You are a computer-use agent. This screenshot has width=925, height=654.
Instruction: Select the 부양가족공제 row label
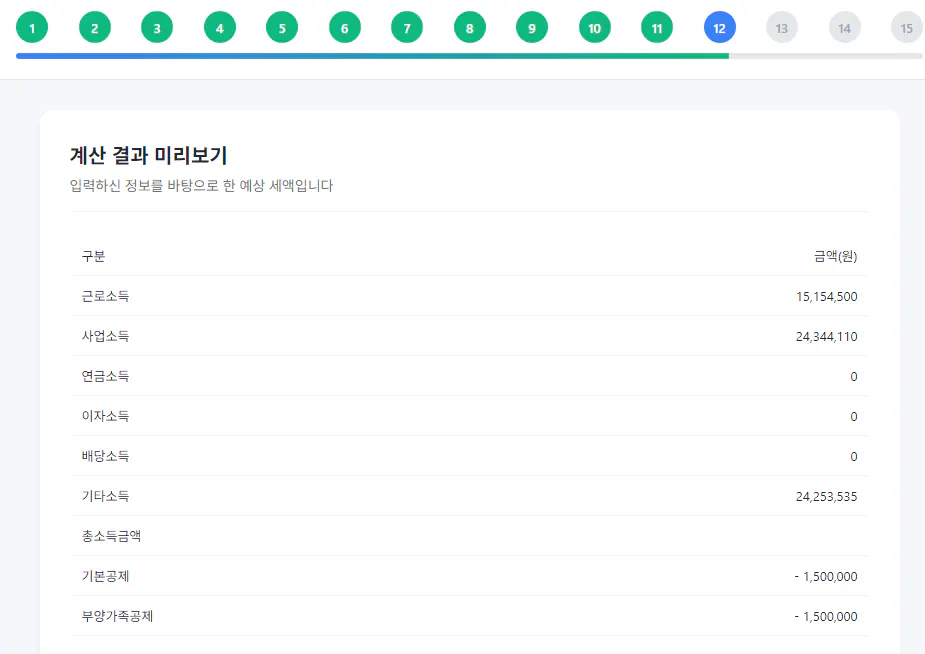[x=117, y=616]
